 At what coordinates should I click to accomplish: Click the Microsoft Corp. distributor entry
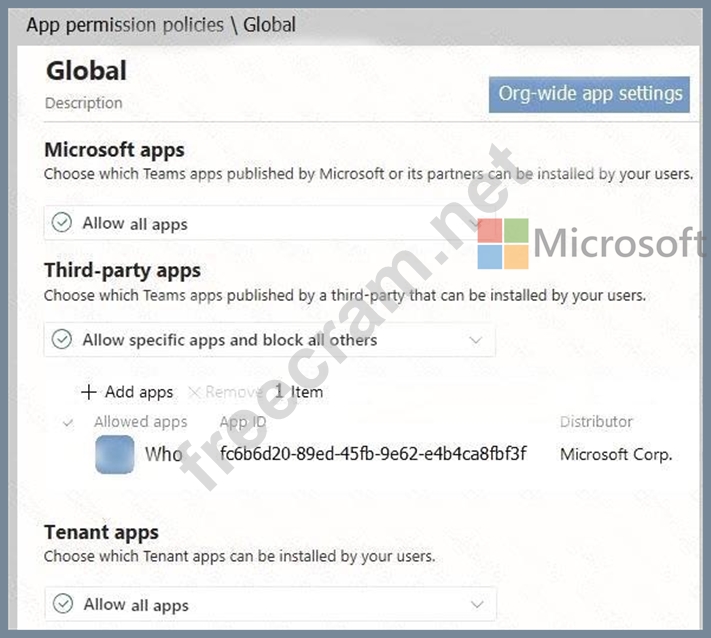click(616, 454)
